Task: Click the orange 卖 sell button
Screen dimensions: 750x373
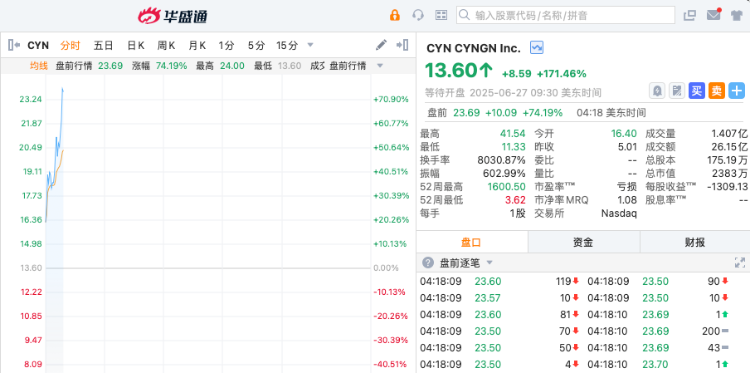Action: 717,90
